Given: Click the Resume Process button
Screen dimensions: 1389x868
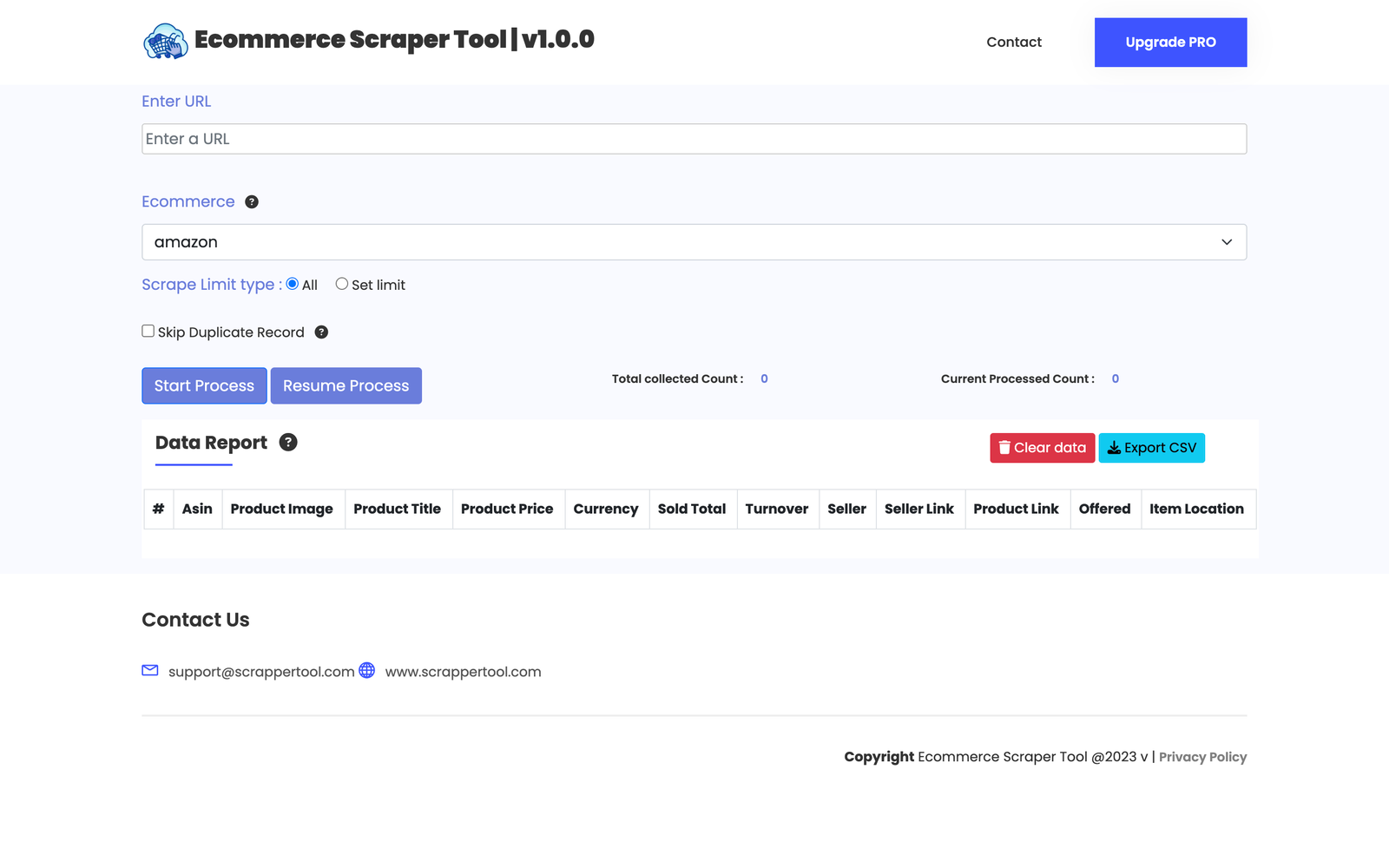Looking at the screenshot, I should [346, 385].
